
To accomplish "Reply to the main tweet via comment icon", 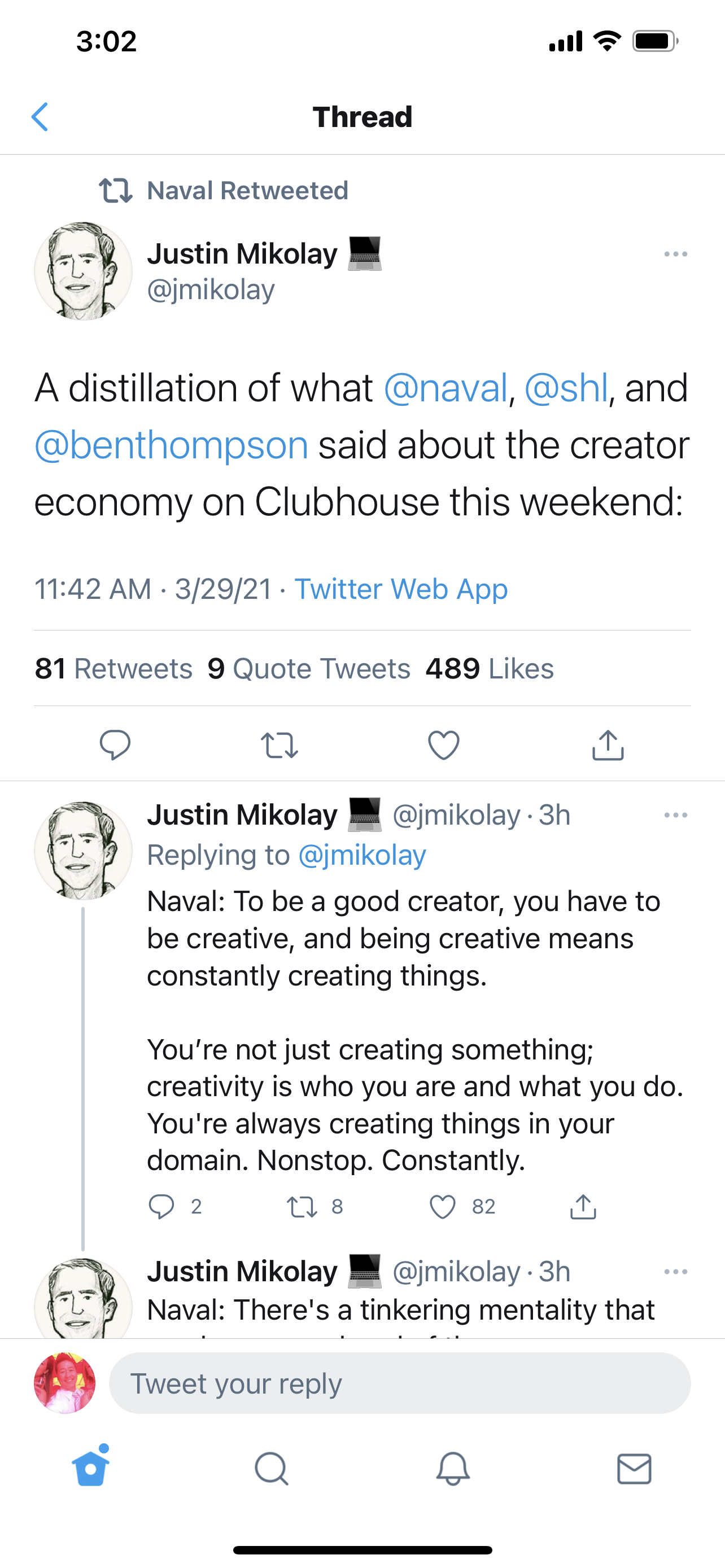I will [x=115, y=744].
